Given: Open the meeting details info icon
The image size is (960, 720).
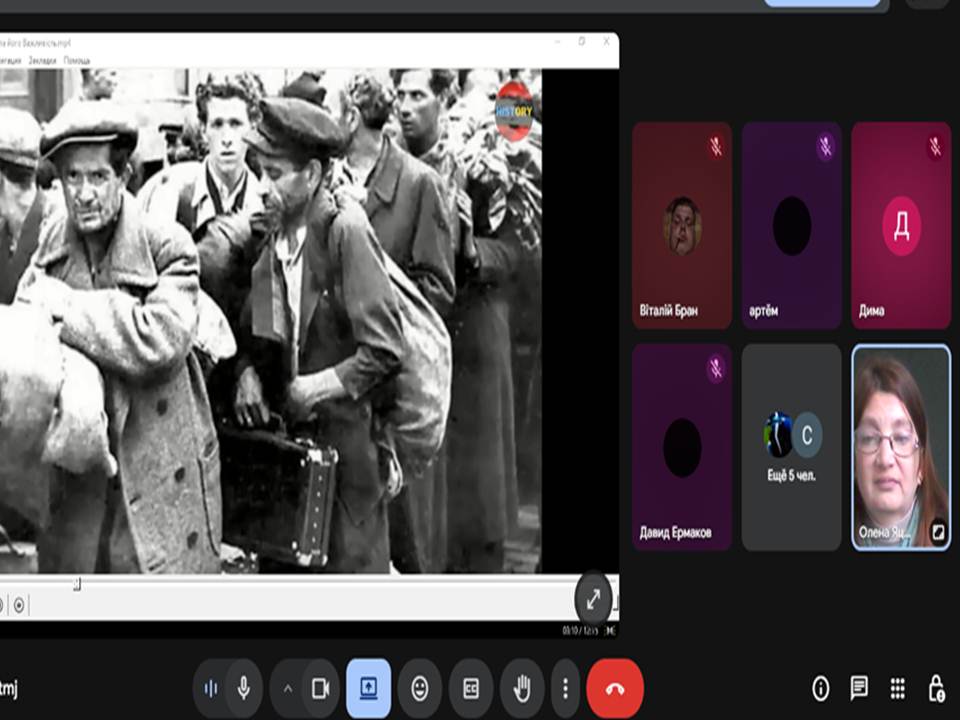Looking at the screenshot, I should coord(821,688).
